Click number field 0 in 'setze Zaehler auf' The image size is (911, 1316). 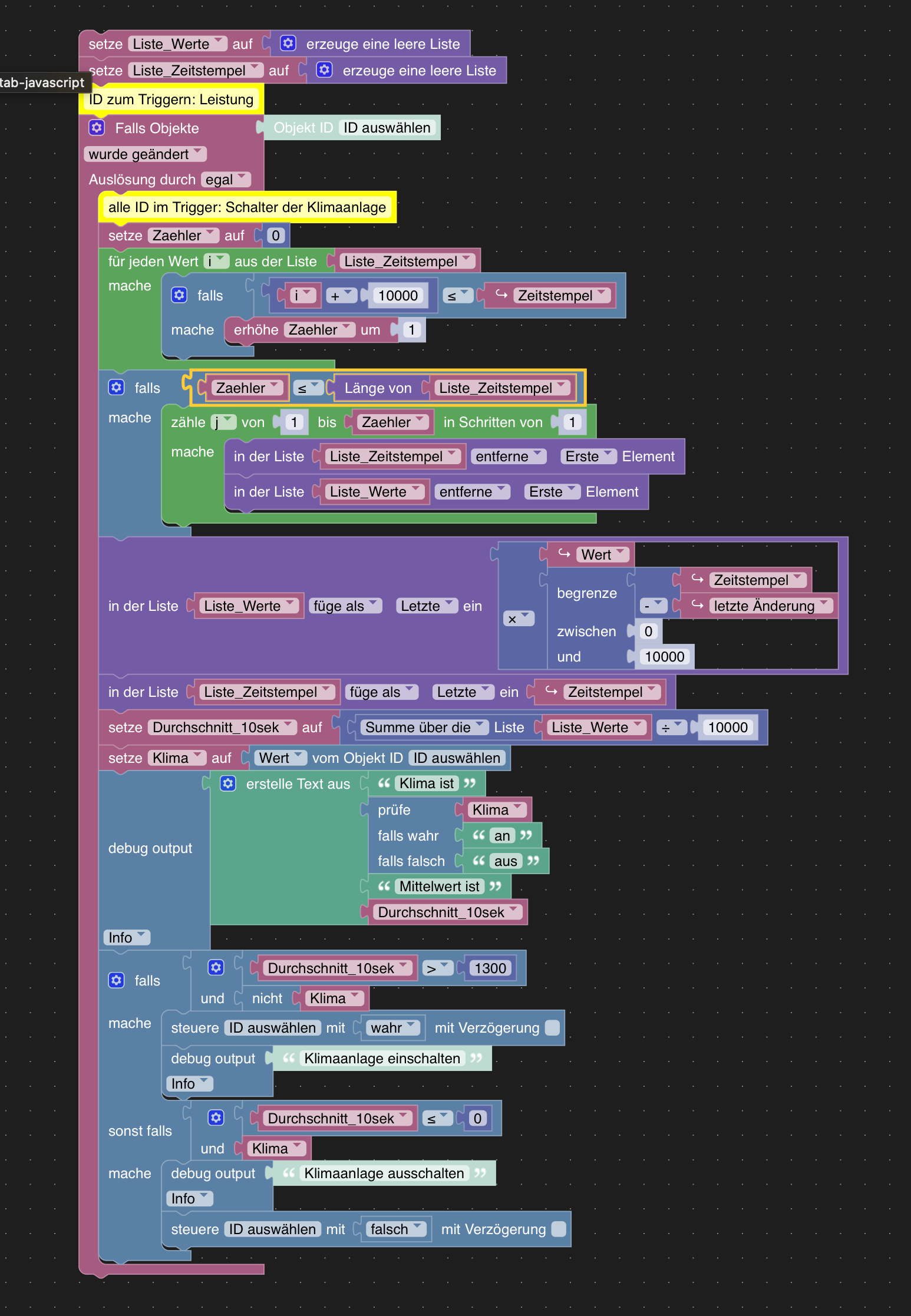pyautogui.click(x=276, y=235)
